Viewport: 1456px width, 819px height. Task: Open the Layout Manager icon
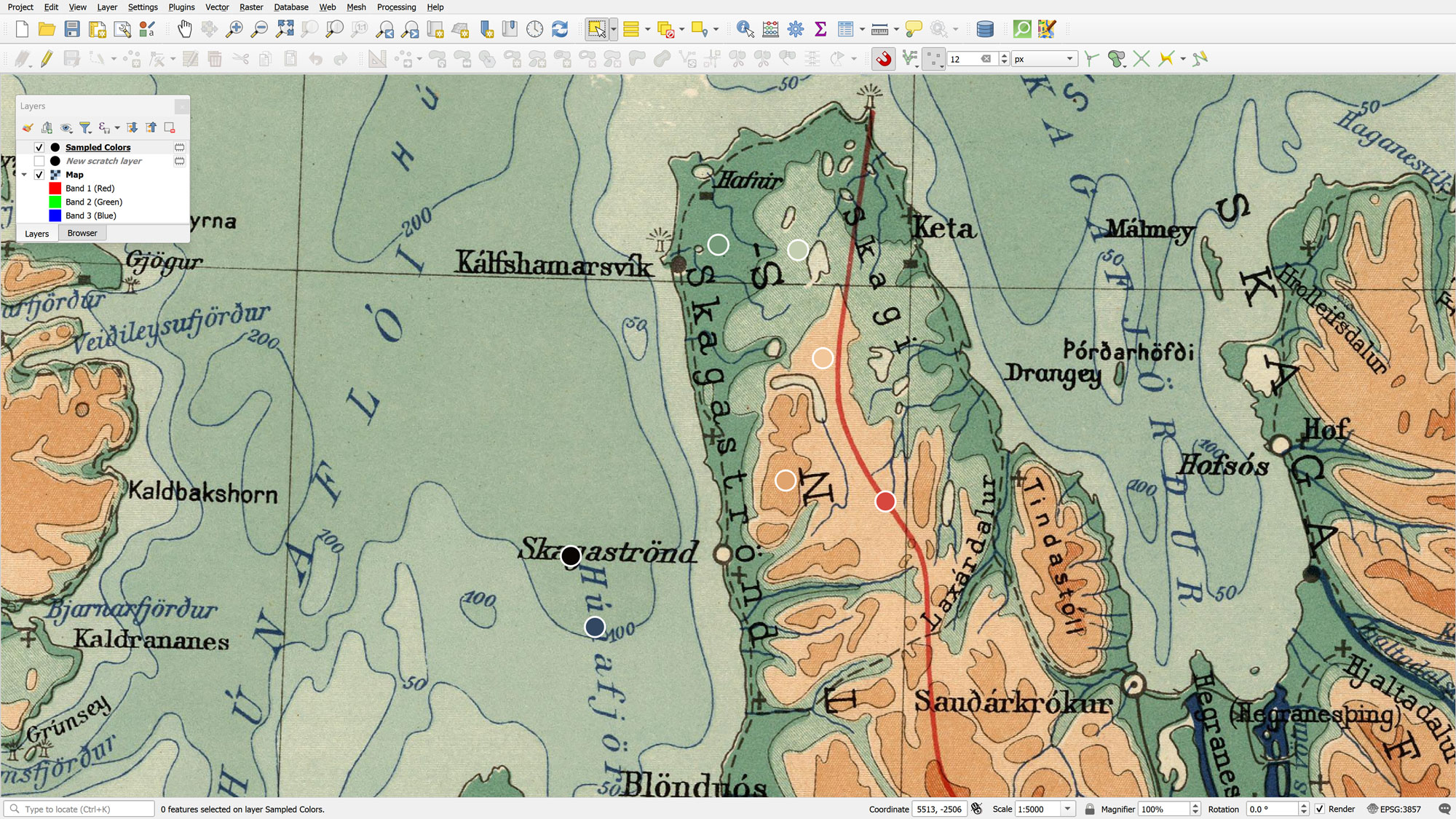(x=122, y=29)
